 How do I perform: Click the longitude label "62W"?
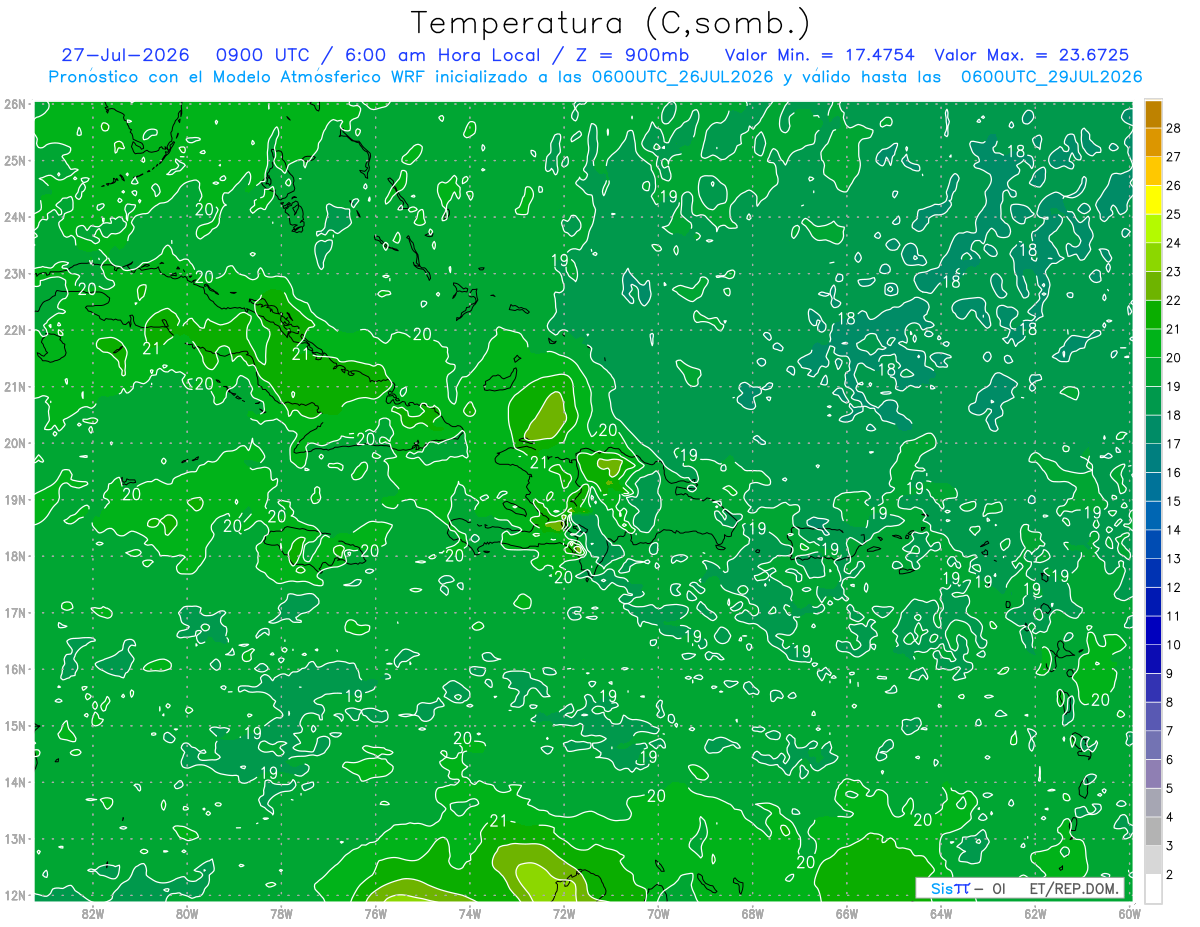(1035, 913)
